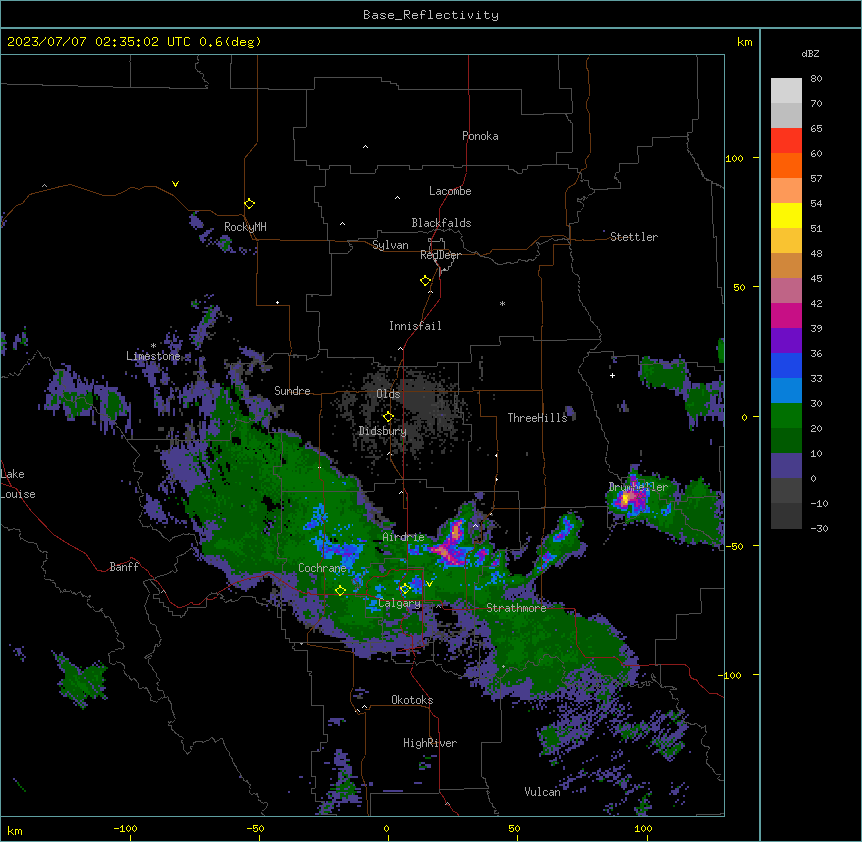Screen dimensions: 862x842
Task: Click the -100 tick label on the bottom axis
Action: [125, 828]
